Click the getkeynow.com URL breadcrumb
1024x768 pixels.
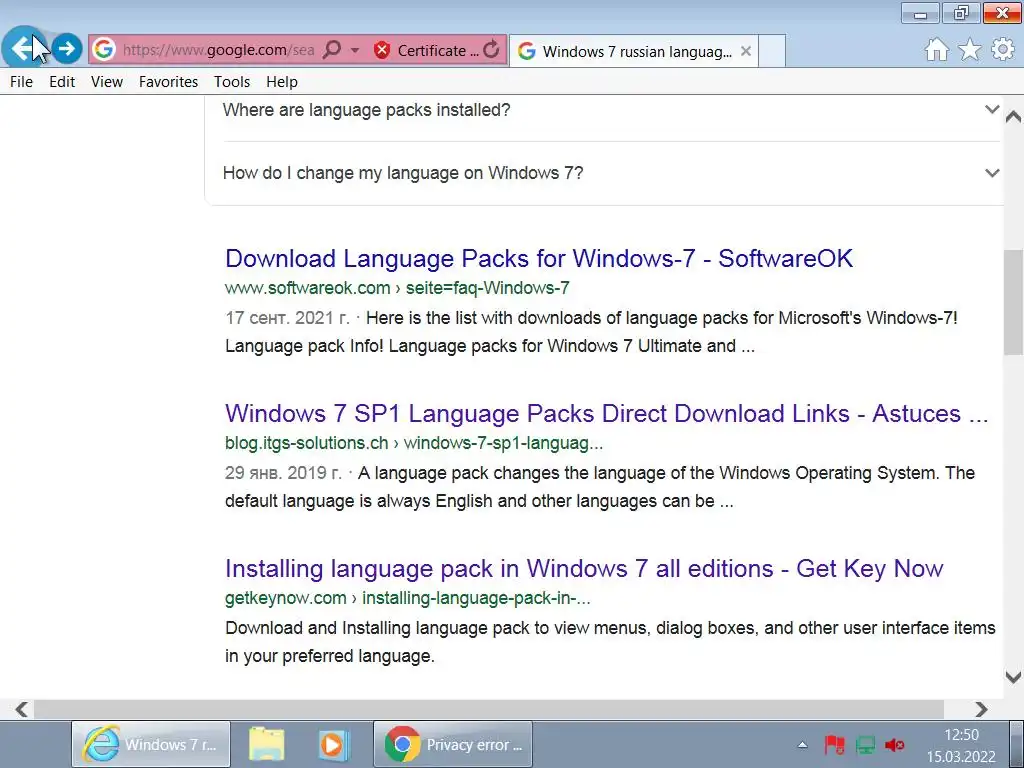pyautogui.click(x=408, y=598)
